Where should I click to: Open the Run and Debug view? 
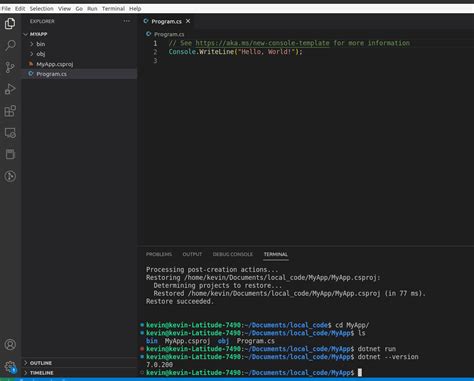click(10, 89)
